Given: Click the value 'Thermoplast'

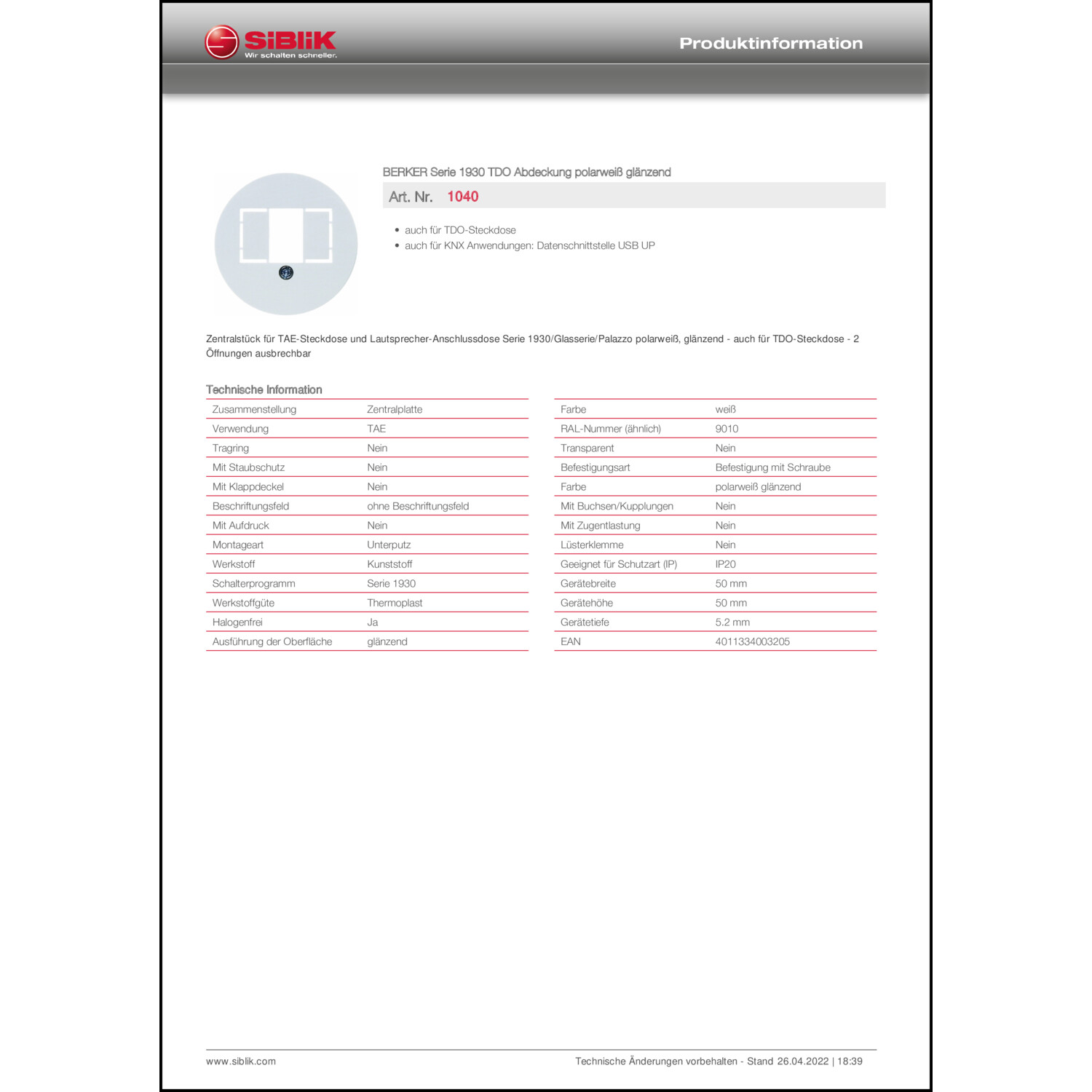Looking at the screenshot, I should [395, 603].
